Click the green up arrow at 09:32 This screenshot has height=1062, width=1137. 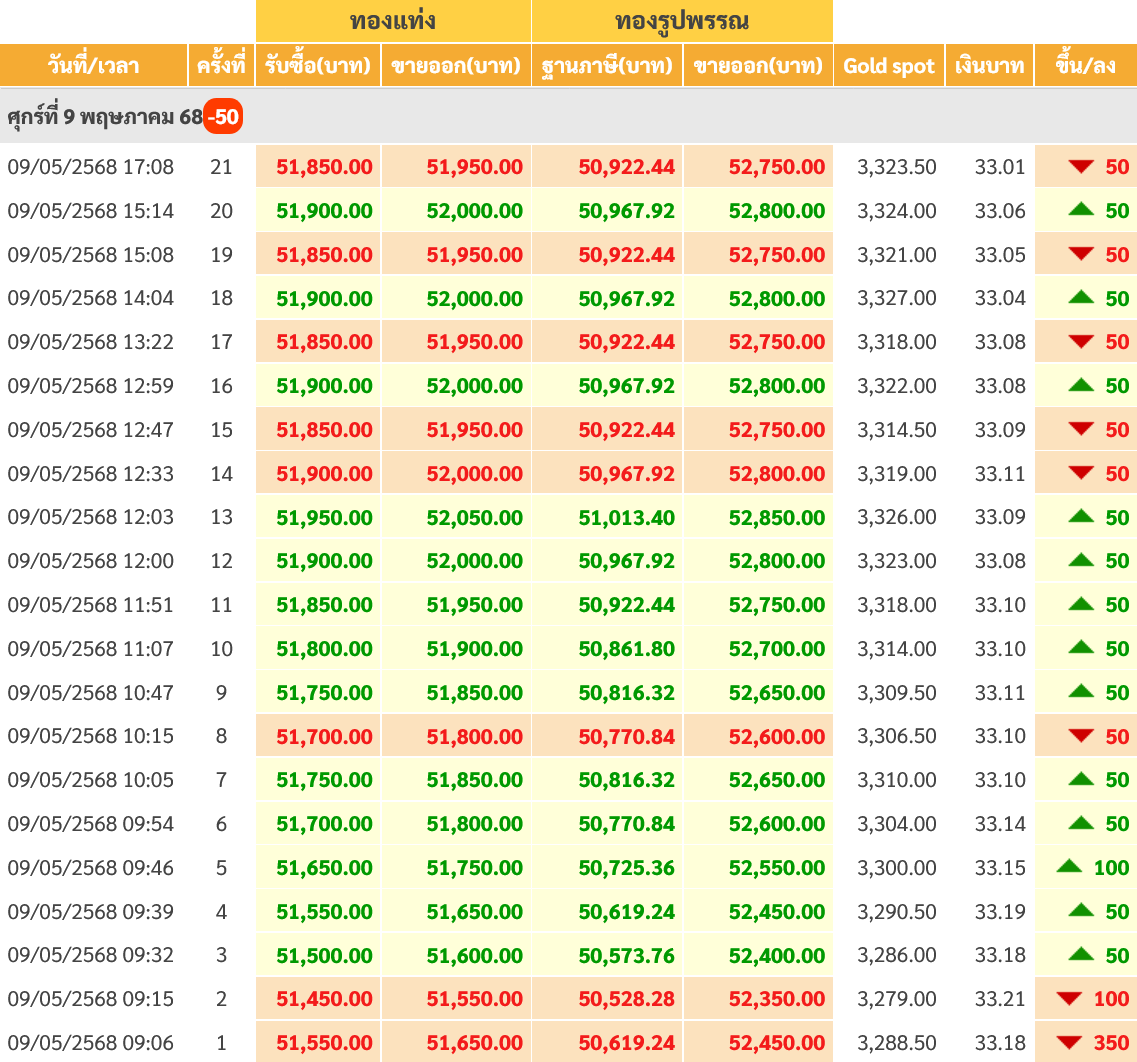tap(1080, 954)
